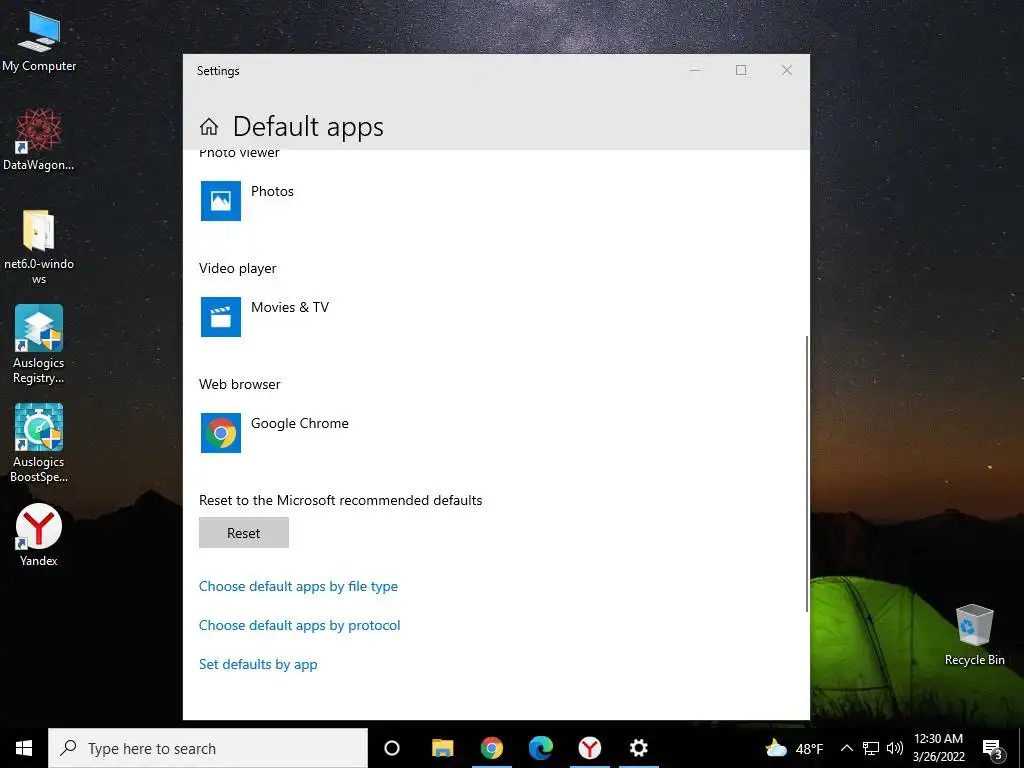Select My Computer desktop icon
The image size is (1024, 768).
click(x=39, y=41)
